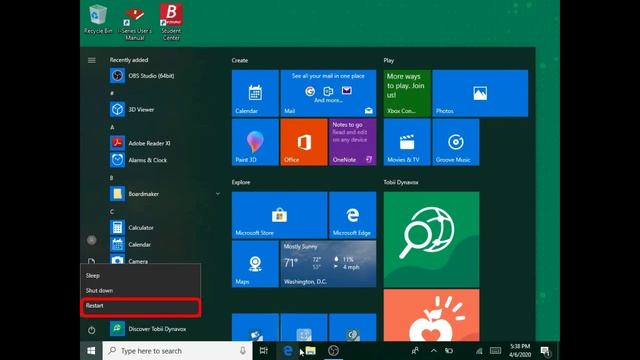Open the I-Series User's Manual shortcut
640x360 pixels.
(135, 24)
